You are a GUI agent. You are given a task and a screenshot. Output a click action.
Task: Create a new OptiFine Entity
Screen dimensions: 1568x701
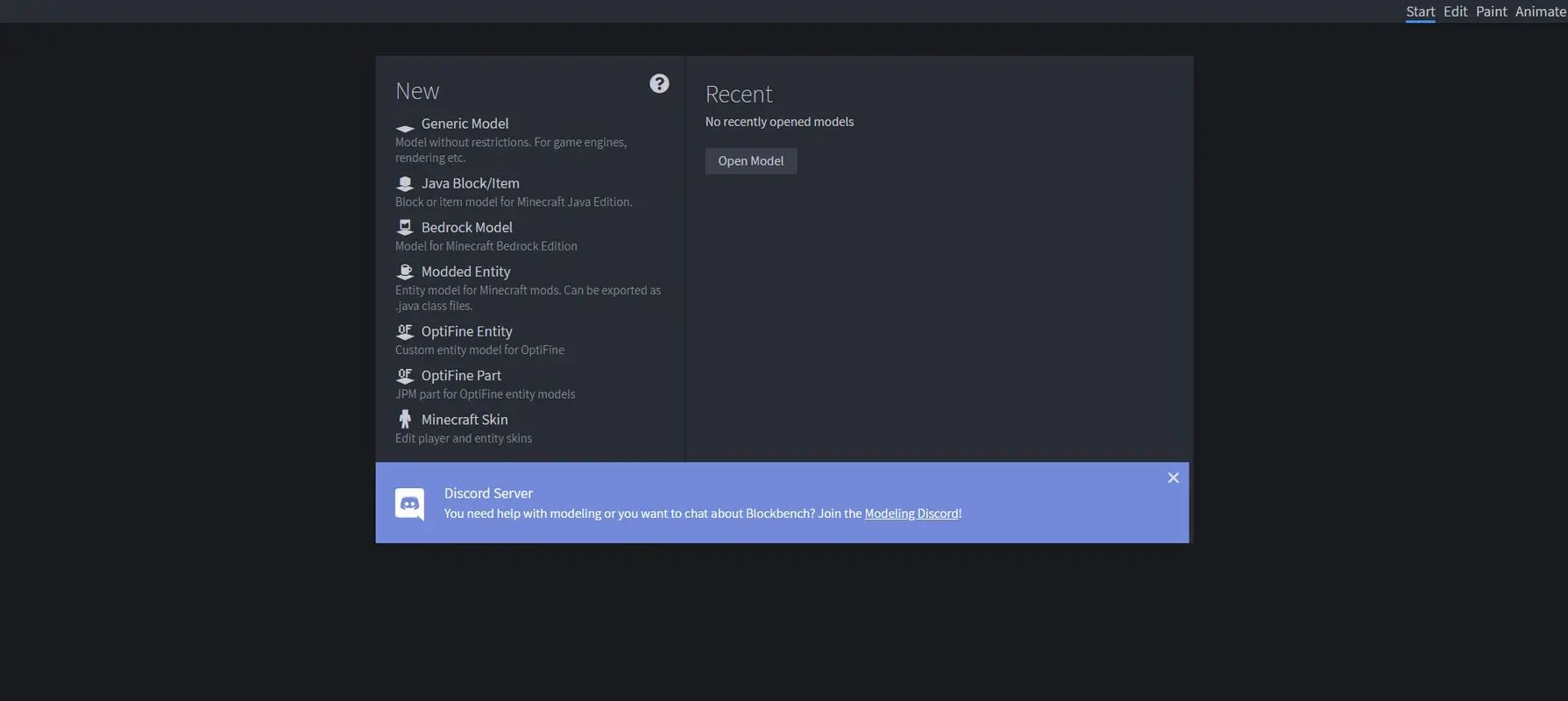[466, 331]
